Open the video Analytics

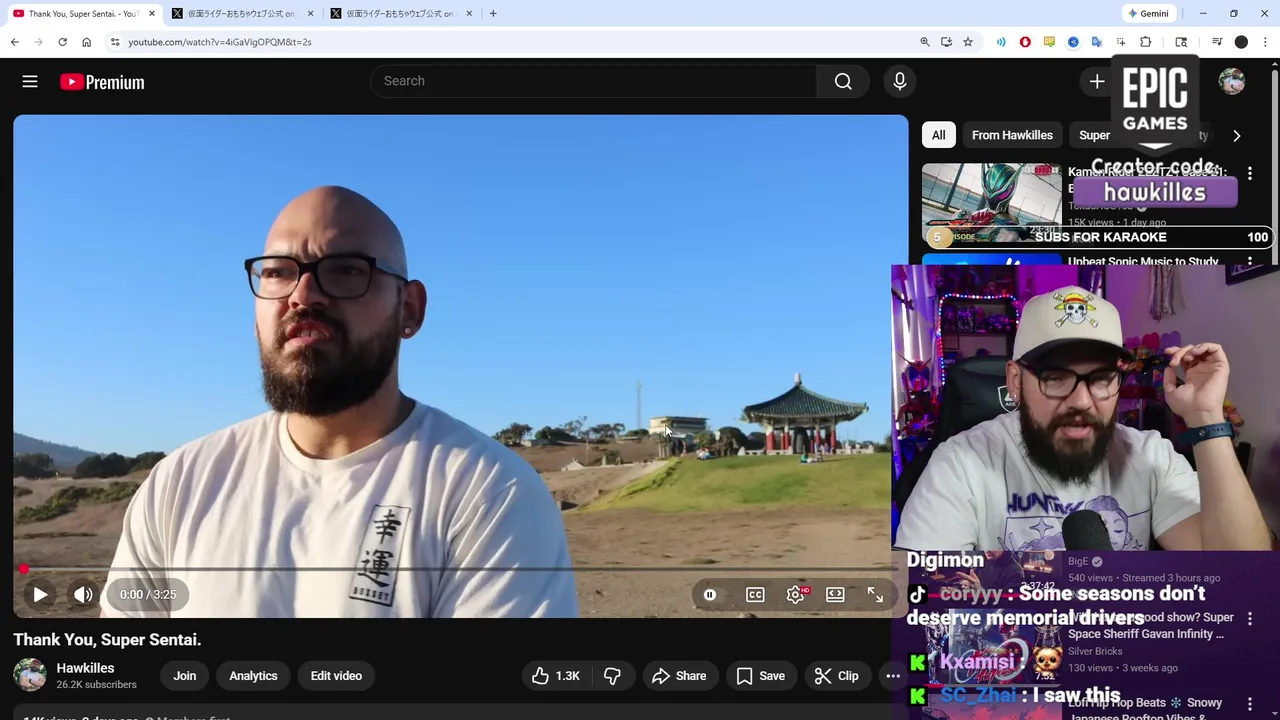pos(253,676)
